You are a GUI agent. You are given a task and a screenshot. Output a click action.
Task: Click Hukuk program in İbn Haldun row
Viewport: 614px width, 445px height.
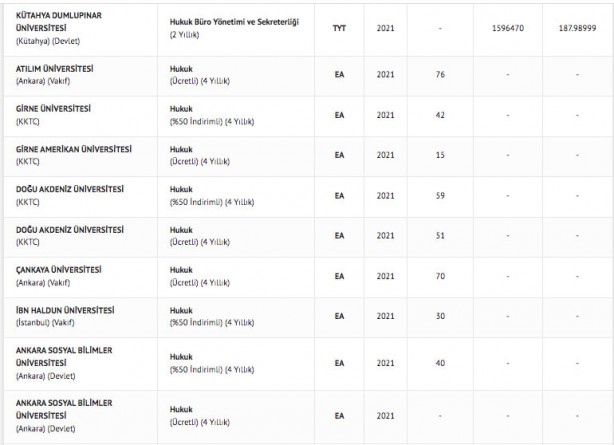point(183,310)
